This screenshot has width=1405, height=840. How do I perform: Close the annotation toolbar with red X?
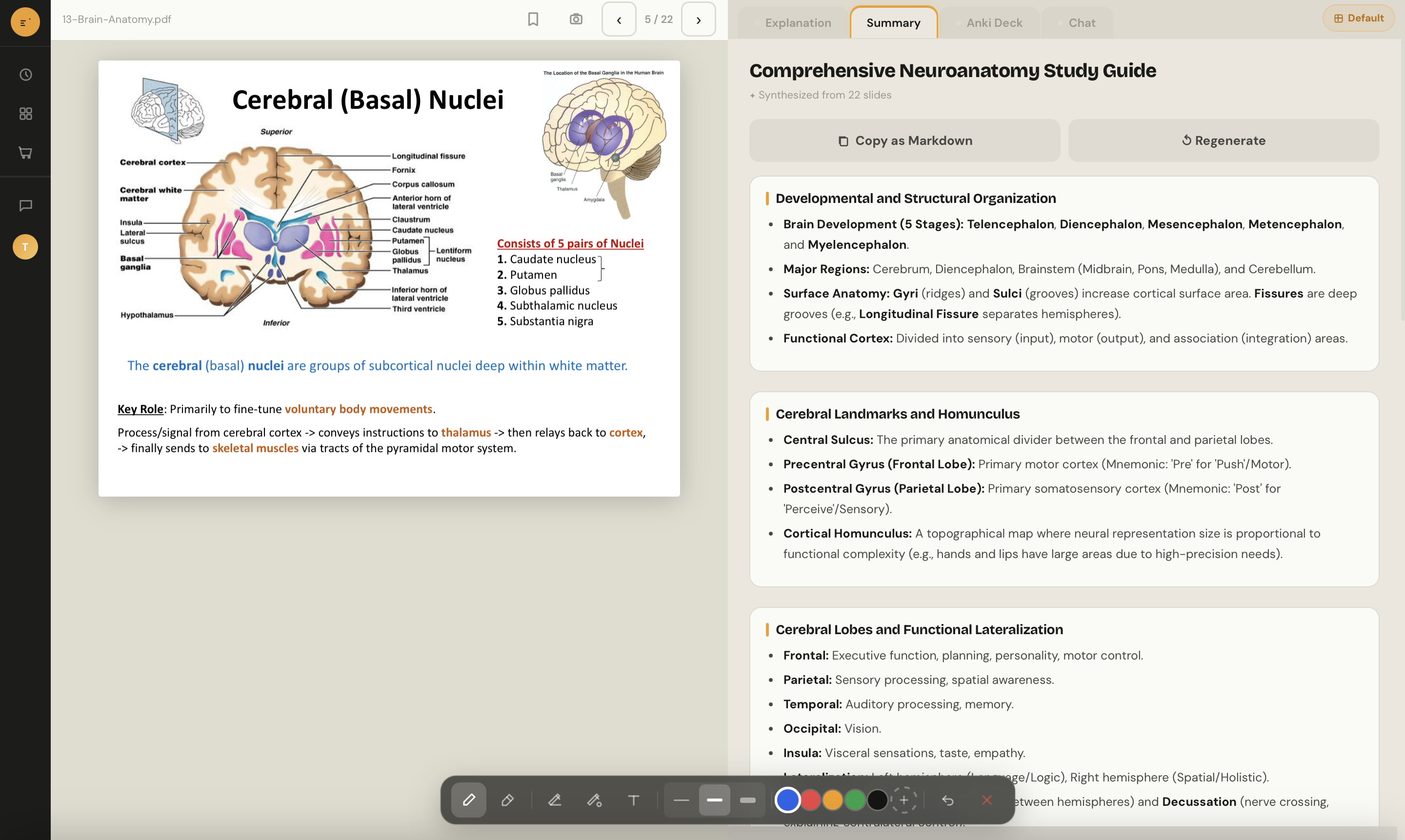(x=986, y=800)
